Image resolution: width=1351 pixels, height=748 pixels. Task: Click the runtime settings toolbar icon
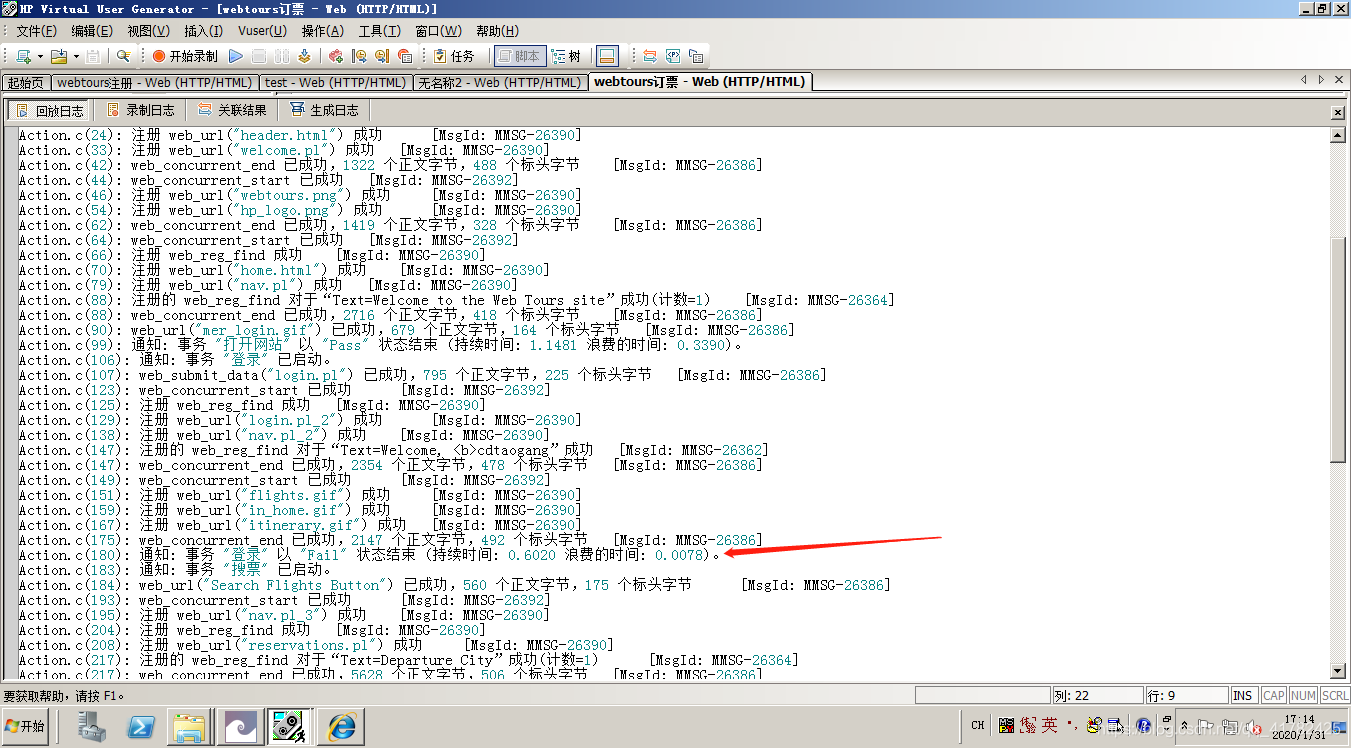696,56
